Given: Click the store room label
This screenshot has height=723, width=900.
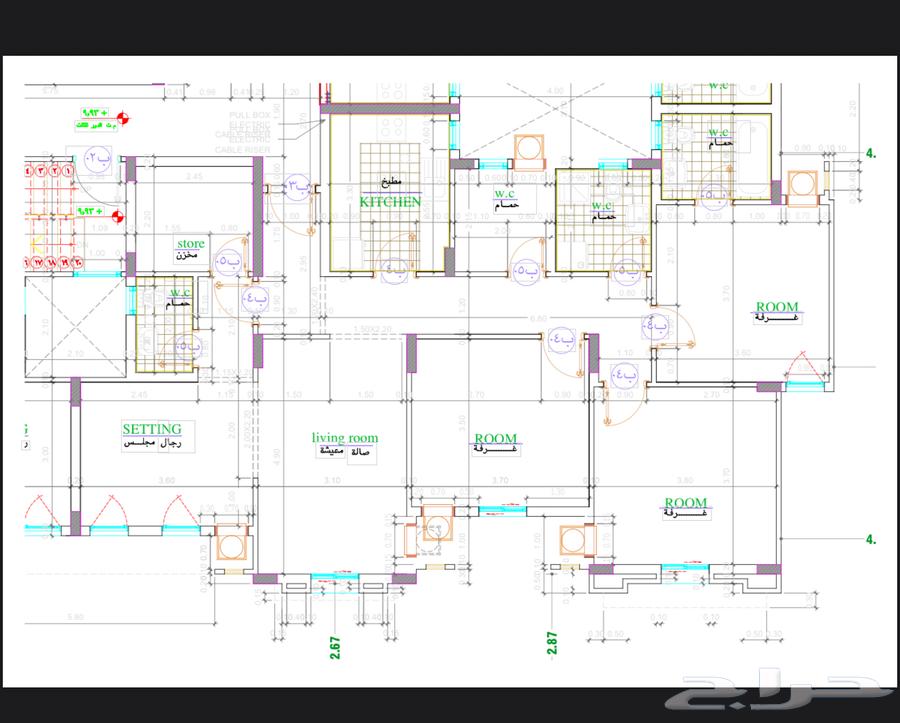Looking at the screenshot, I should 190,243.
